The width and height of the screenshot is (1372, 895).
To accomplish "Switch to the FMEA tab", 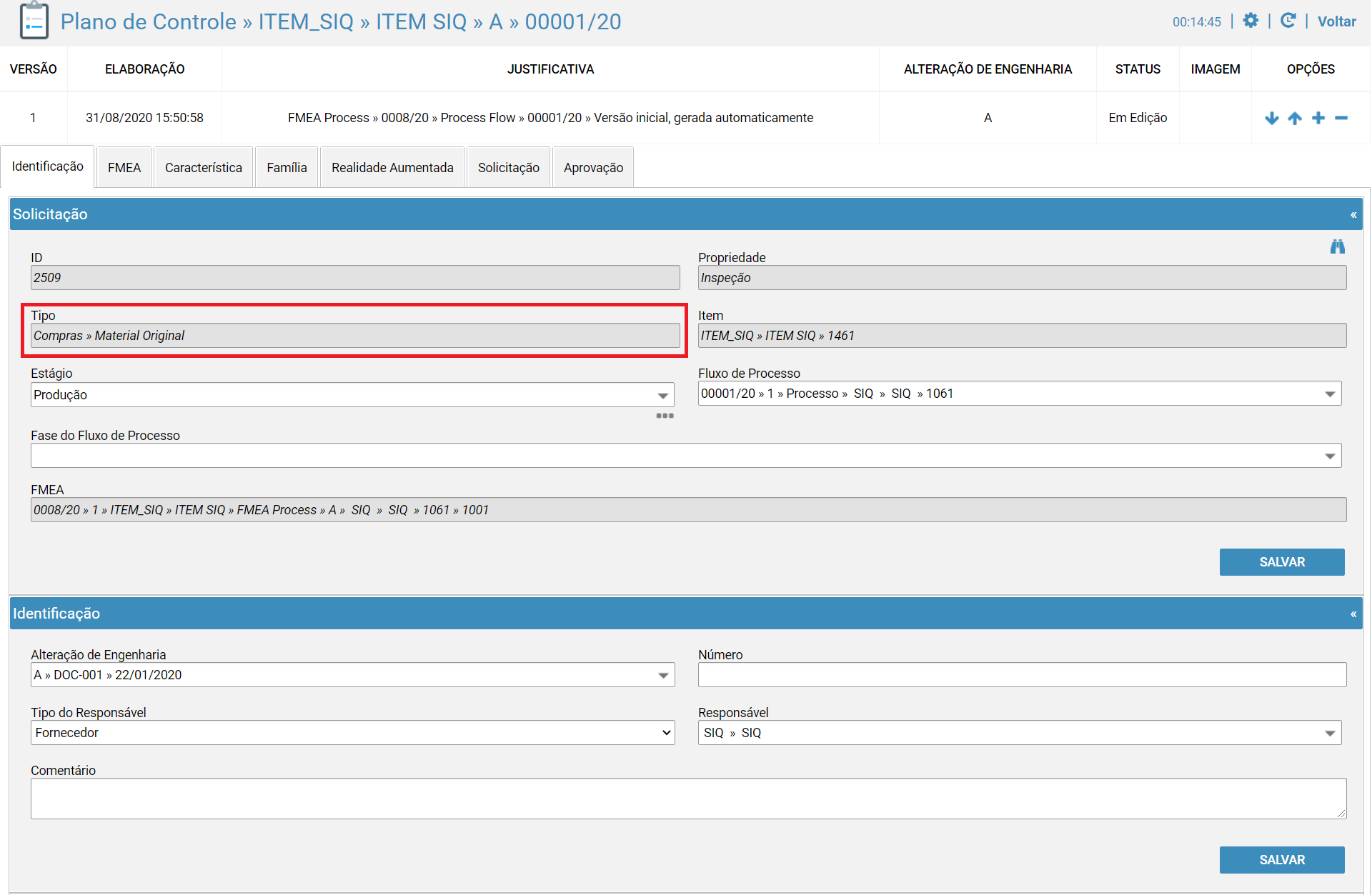I will click(x=124, y=168).
